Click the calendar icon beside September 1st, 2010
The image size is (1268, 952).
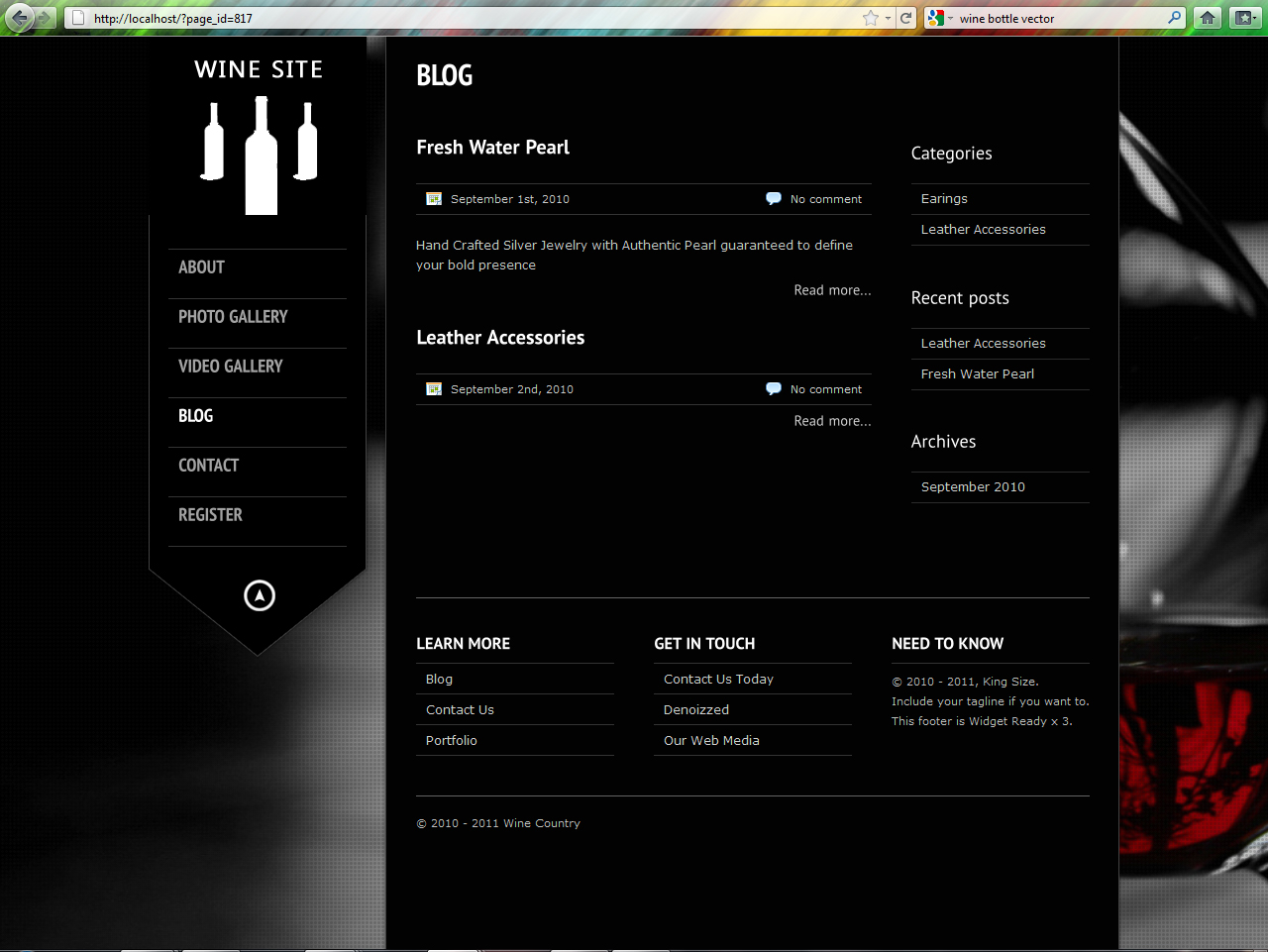tap(434, 199)
